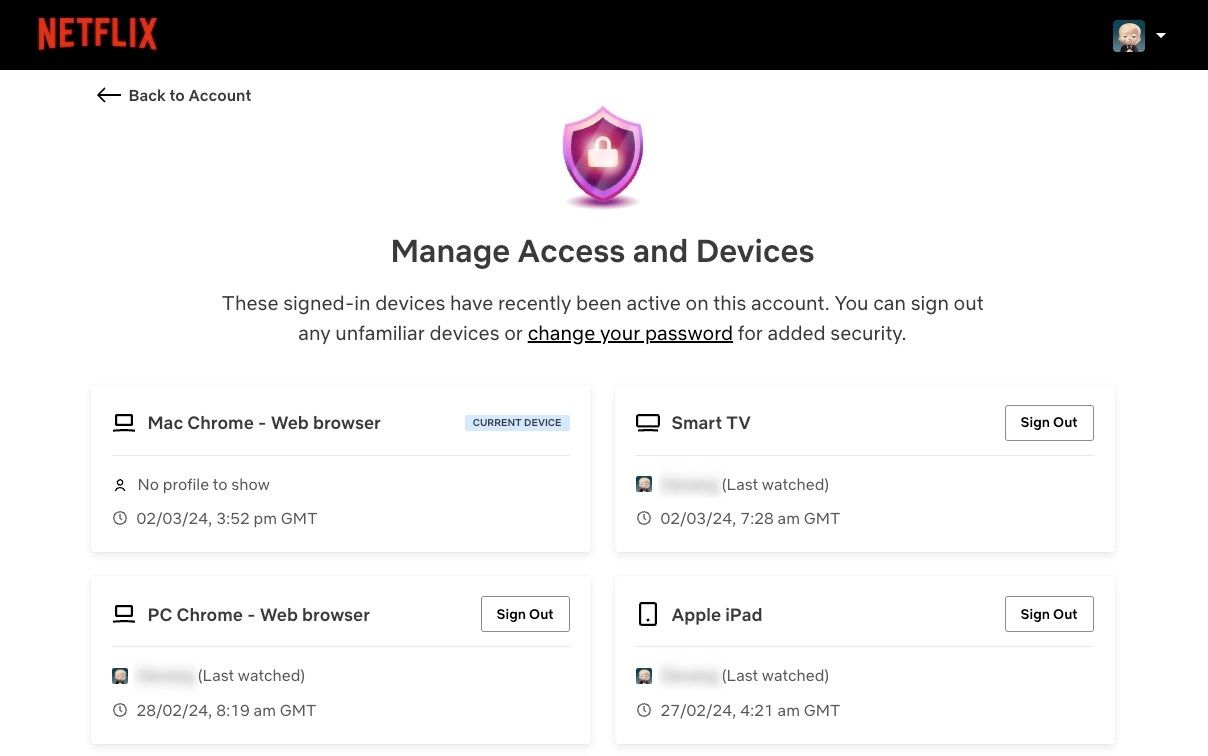Click the pink security shield icon
Image resolution: width=1208 pixels, height=756 pixels.
click(x=602, y=156)
